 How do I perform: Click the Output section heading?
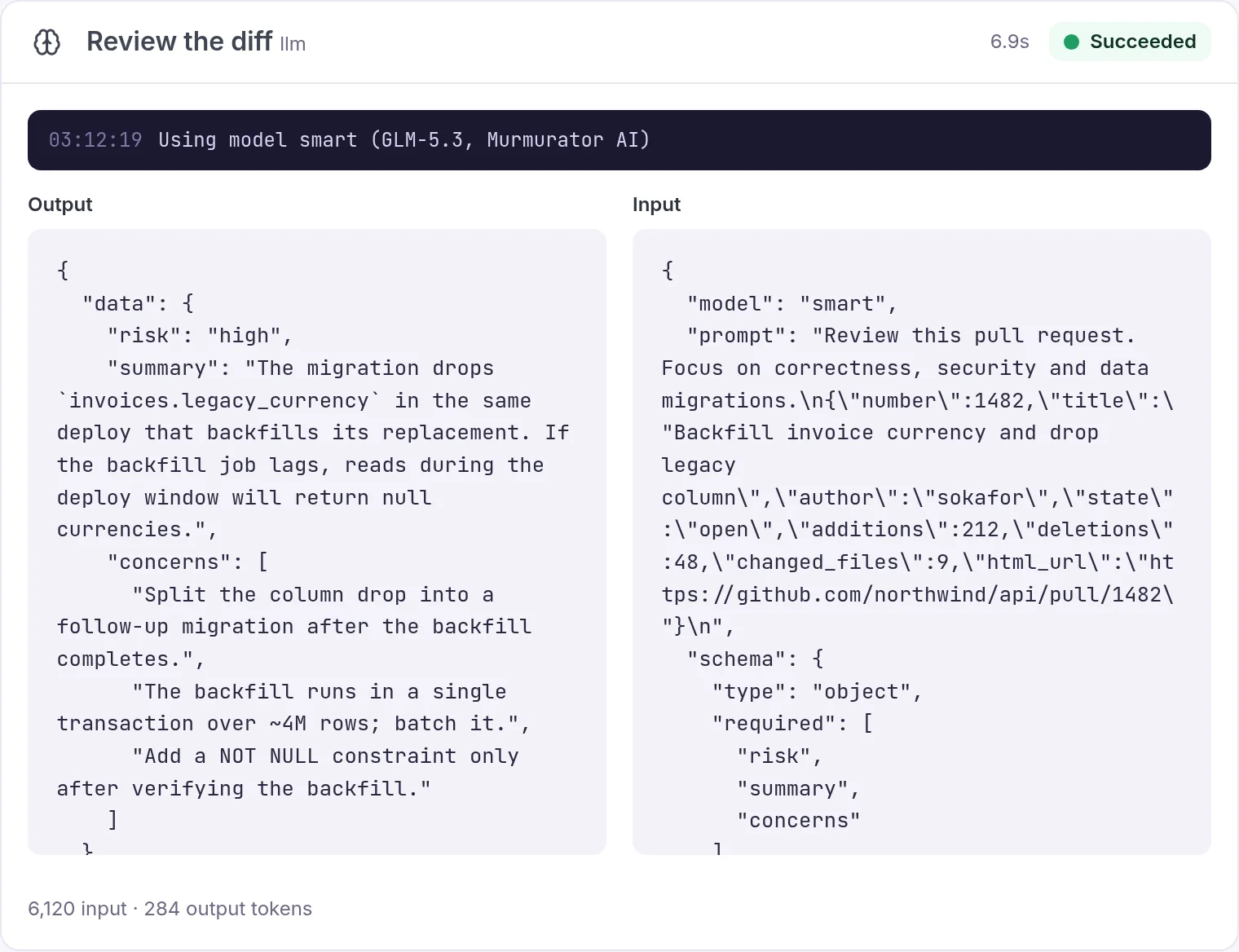pyautogui.click(x=60, y=205)
